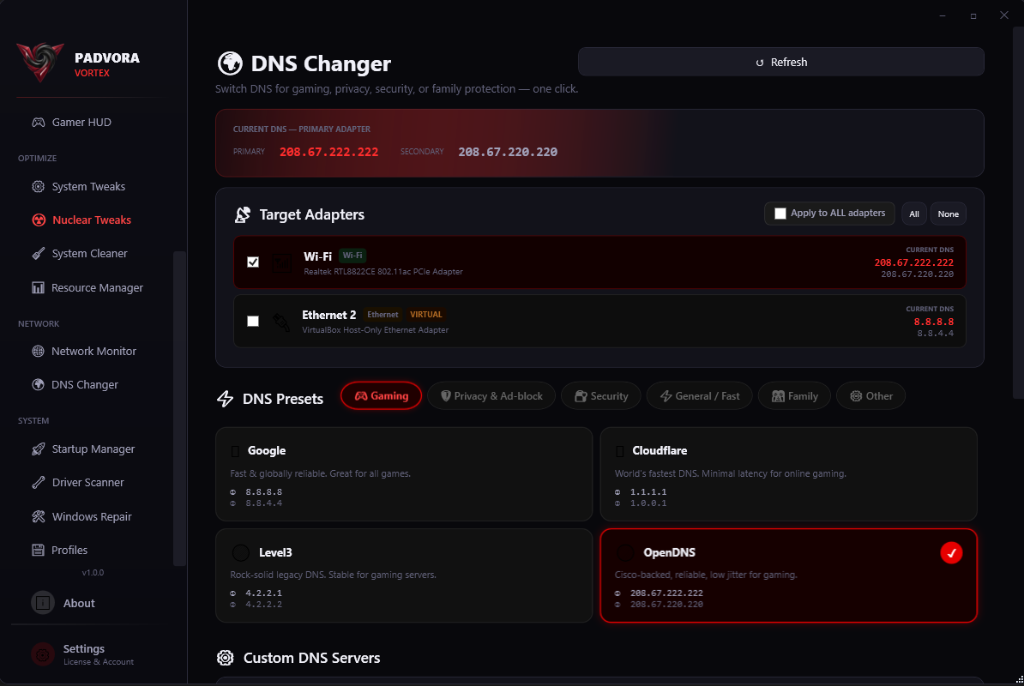The height and width of the screenshot is (686, 1024).
Task: Click the System Cleaner broom icon
Action: [39, 253]
